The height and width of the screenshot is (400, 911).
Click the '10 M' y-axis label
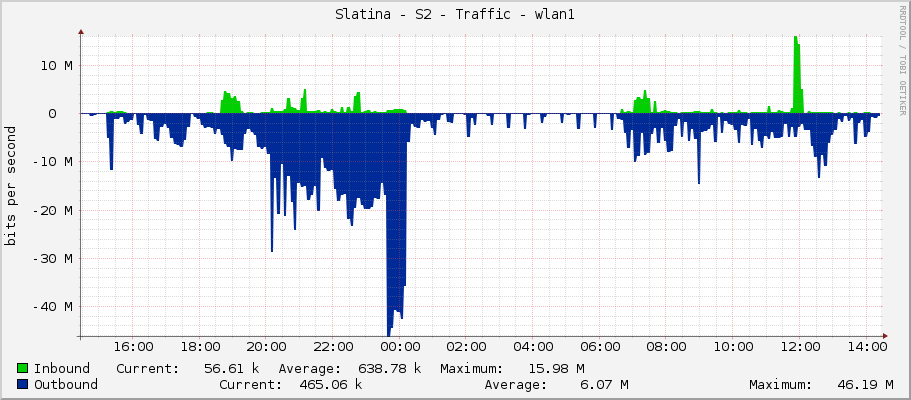point(56,66)
